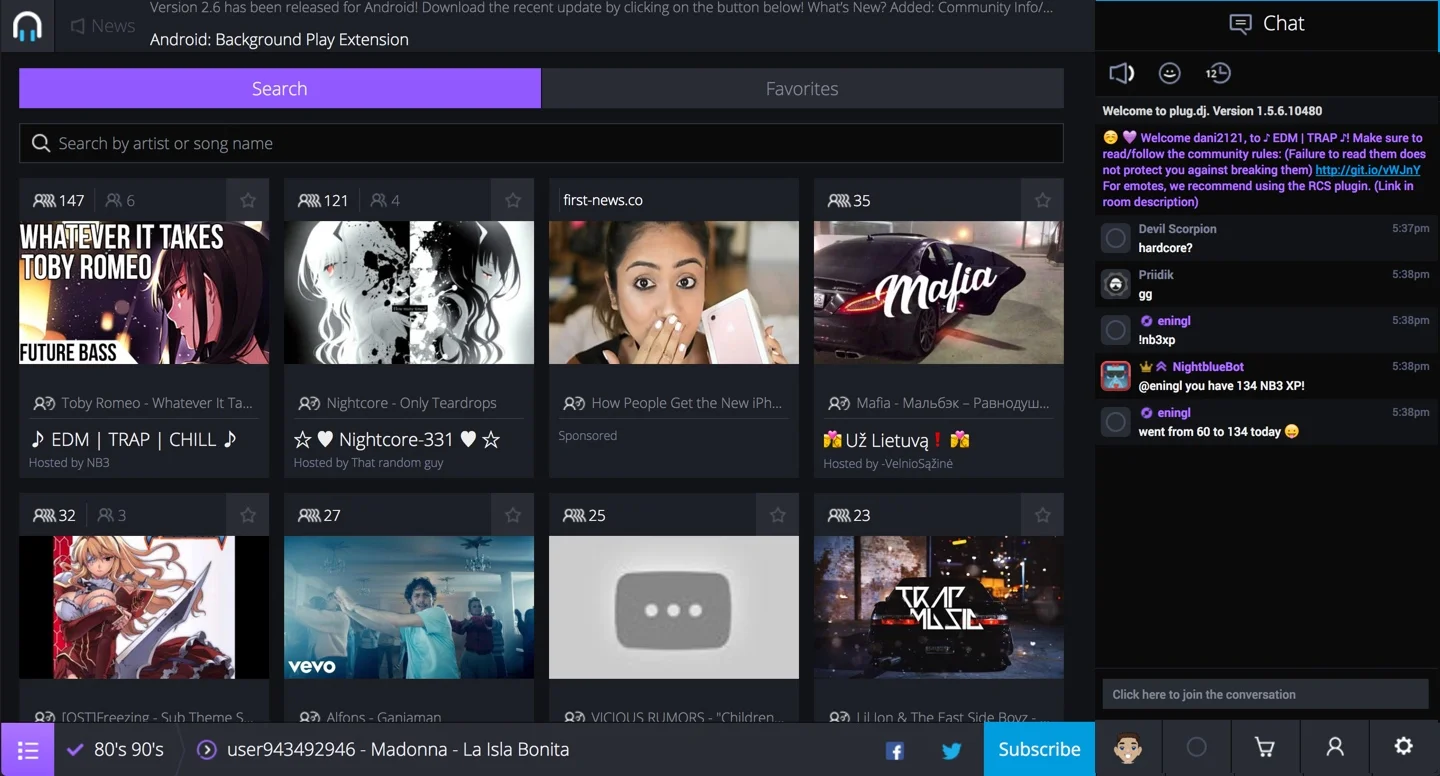This screenshot has width=1440, height=776.
Task: Click the Subscribe button
Action: tap(1039, 749)
